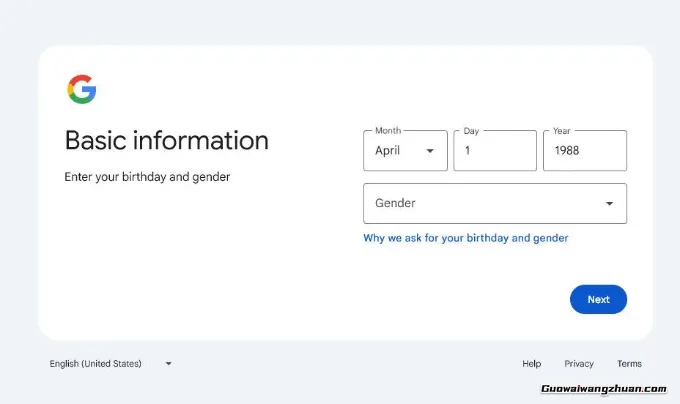Open the Month dropdown showing April
The width and height of the screenshot is (680, 404).
[x=404, y=151]
